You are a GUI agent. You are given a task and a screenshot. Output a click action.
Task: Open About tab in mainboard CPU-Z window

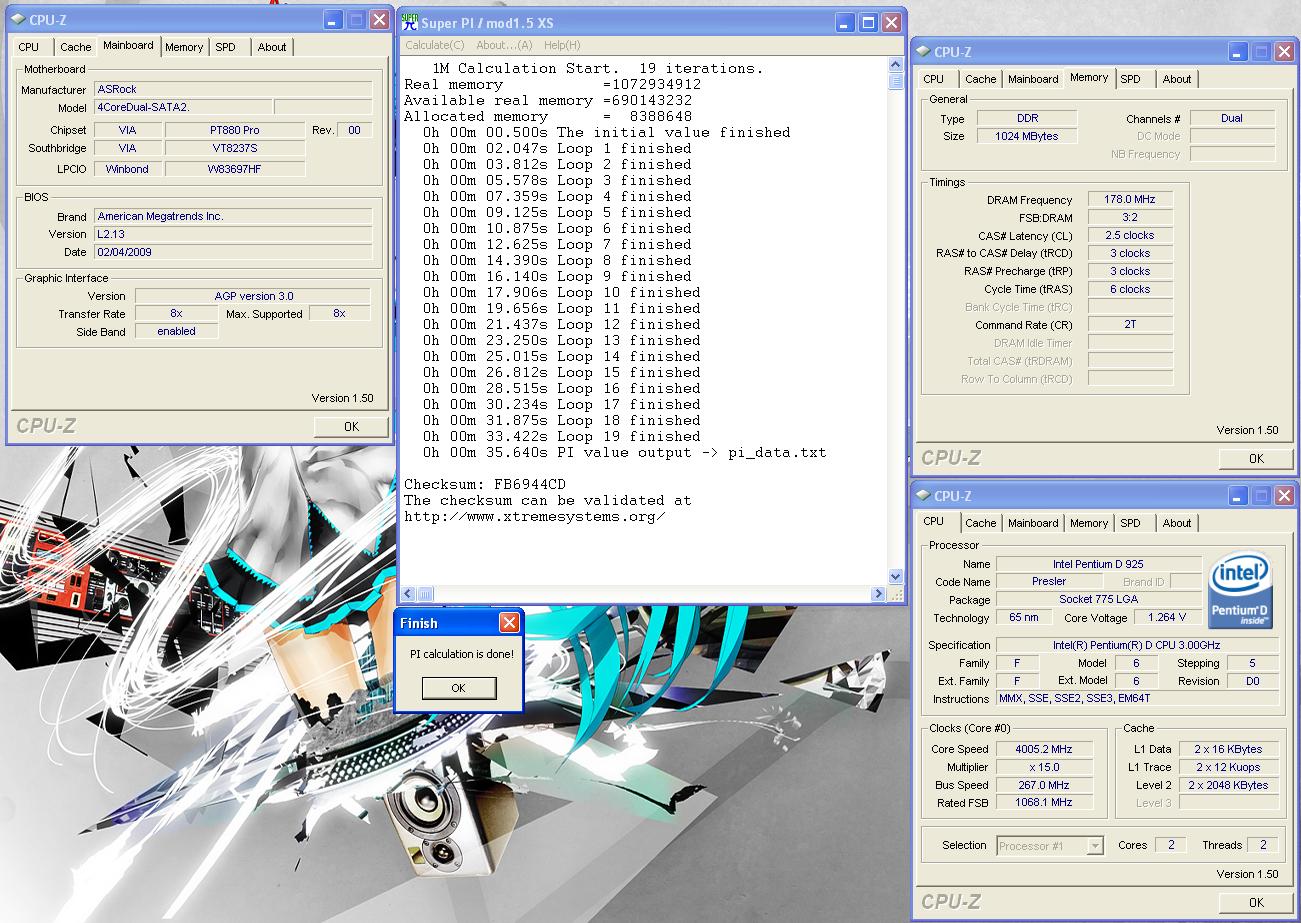(x=272, y=47)
